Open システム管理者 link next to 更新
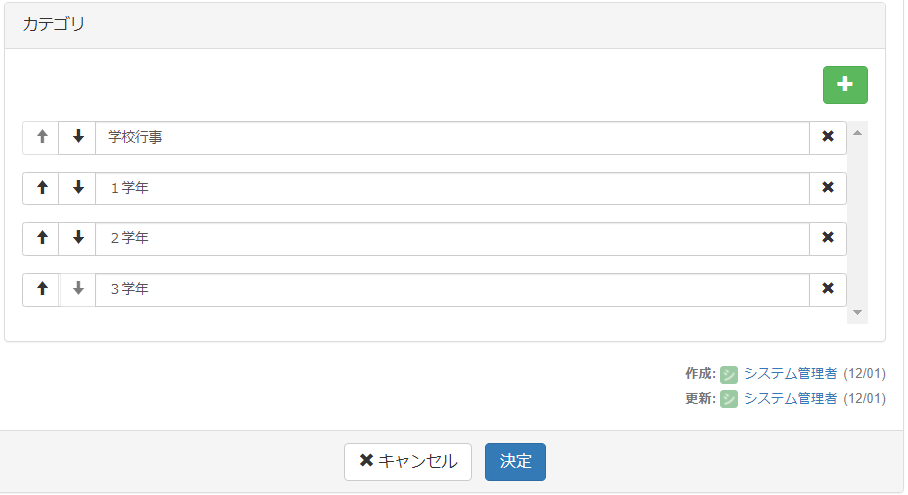The height and width of the screenshot is (495, 908). [790, 398]
